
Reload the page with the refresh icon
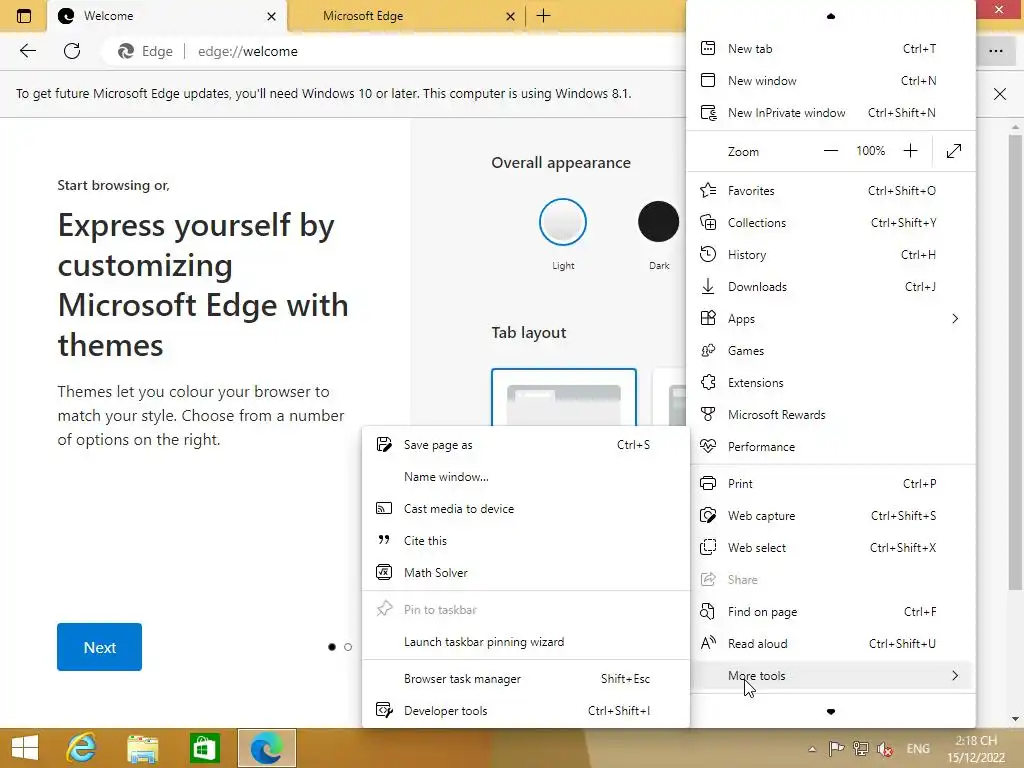(x=72, y=51)
